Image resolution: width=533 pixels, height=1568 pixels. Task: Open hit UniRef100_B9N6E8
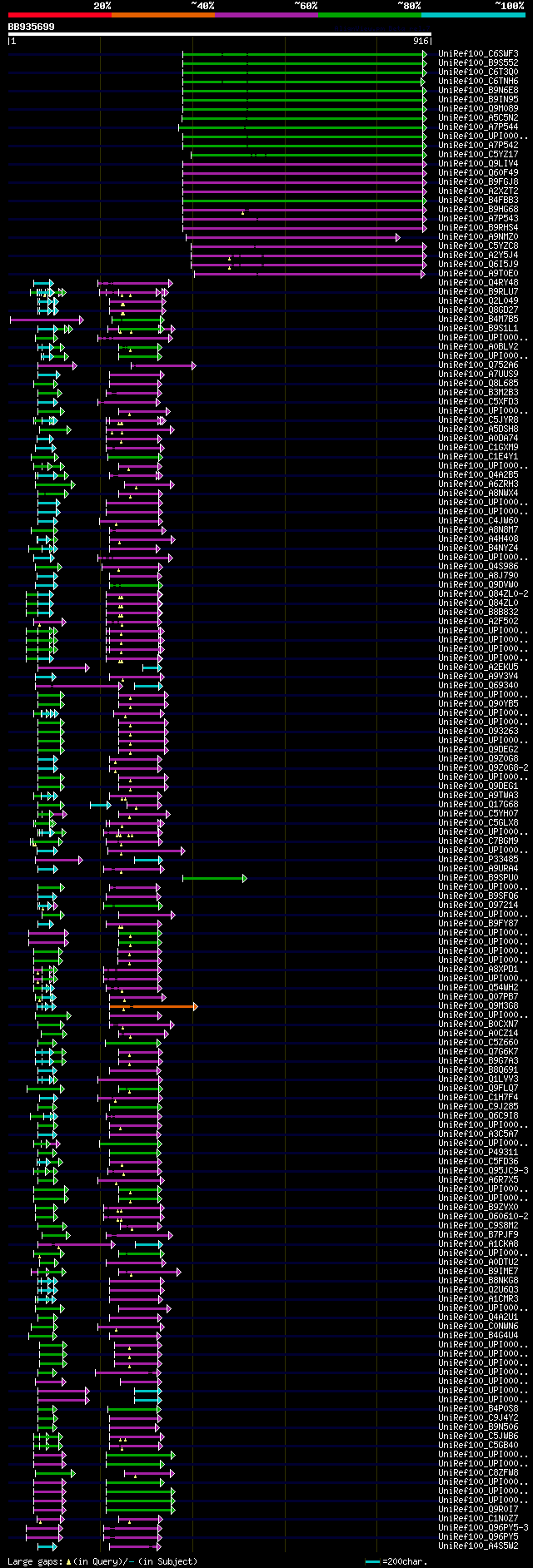[x=478, y=90]
